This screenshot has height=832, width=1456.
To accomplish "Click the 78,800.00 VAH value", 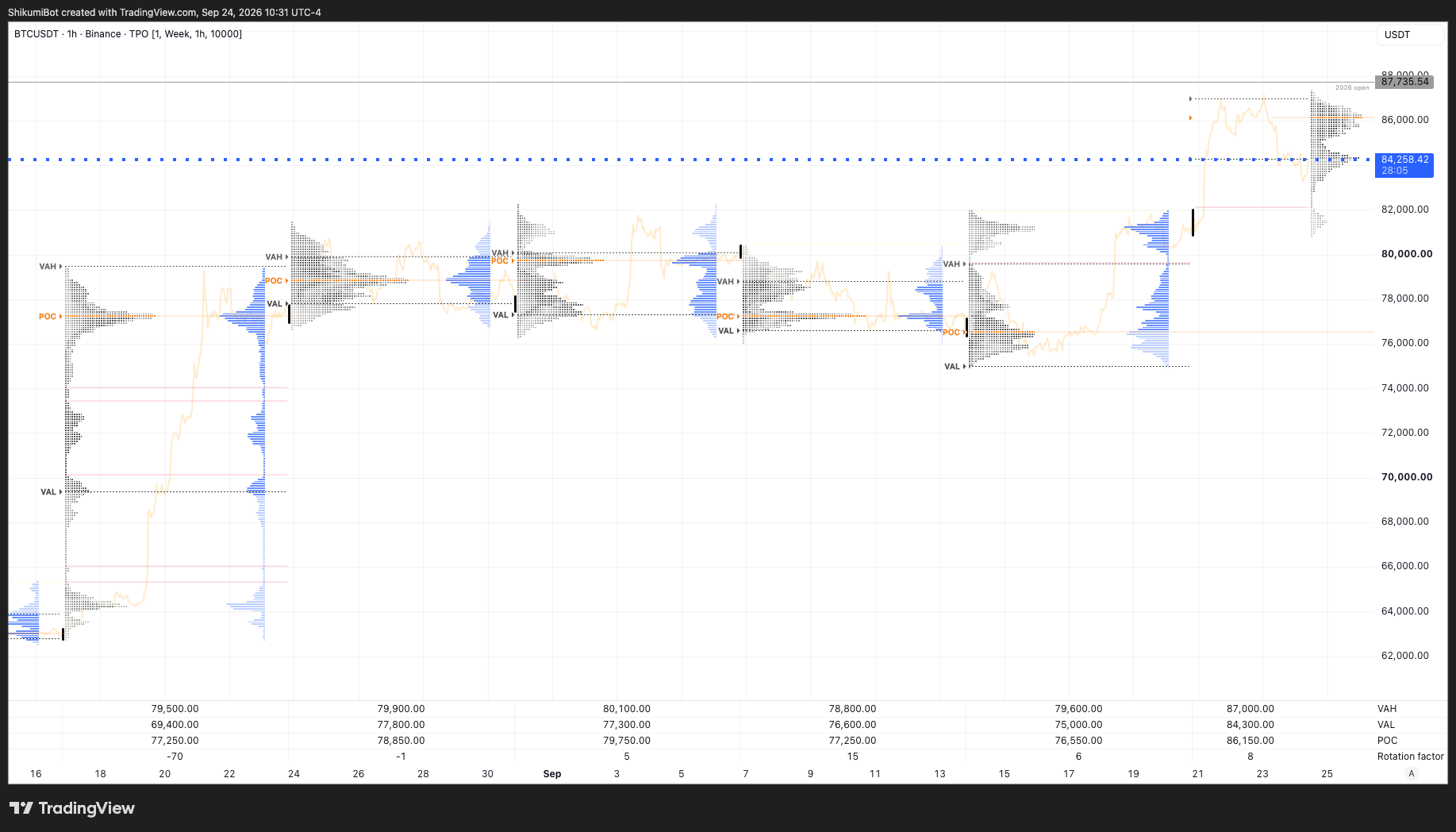I will point(853,709).
